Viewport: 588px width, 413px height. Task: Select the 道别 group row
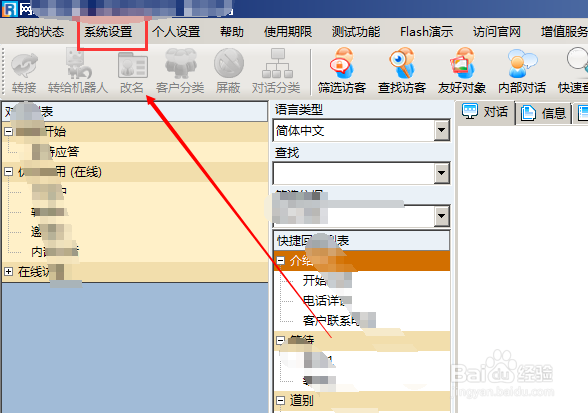pyautogui.click(x=362, y=401)
